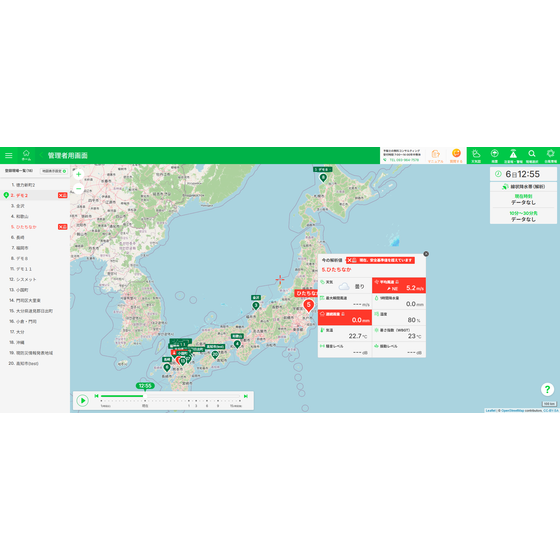This screenshot has height=560, width=560.
Task: Open the umbrella rain-cloud toolbar icon
Action: coord(495,156)
